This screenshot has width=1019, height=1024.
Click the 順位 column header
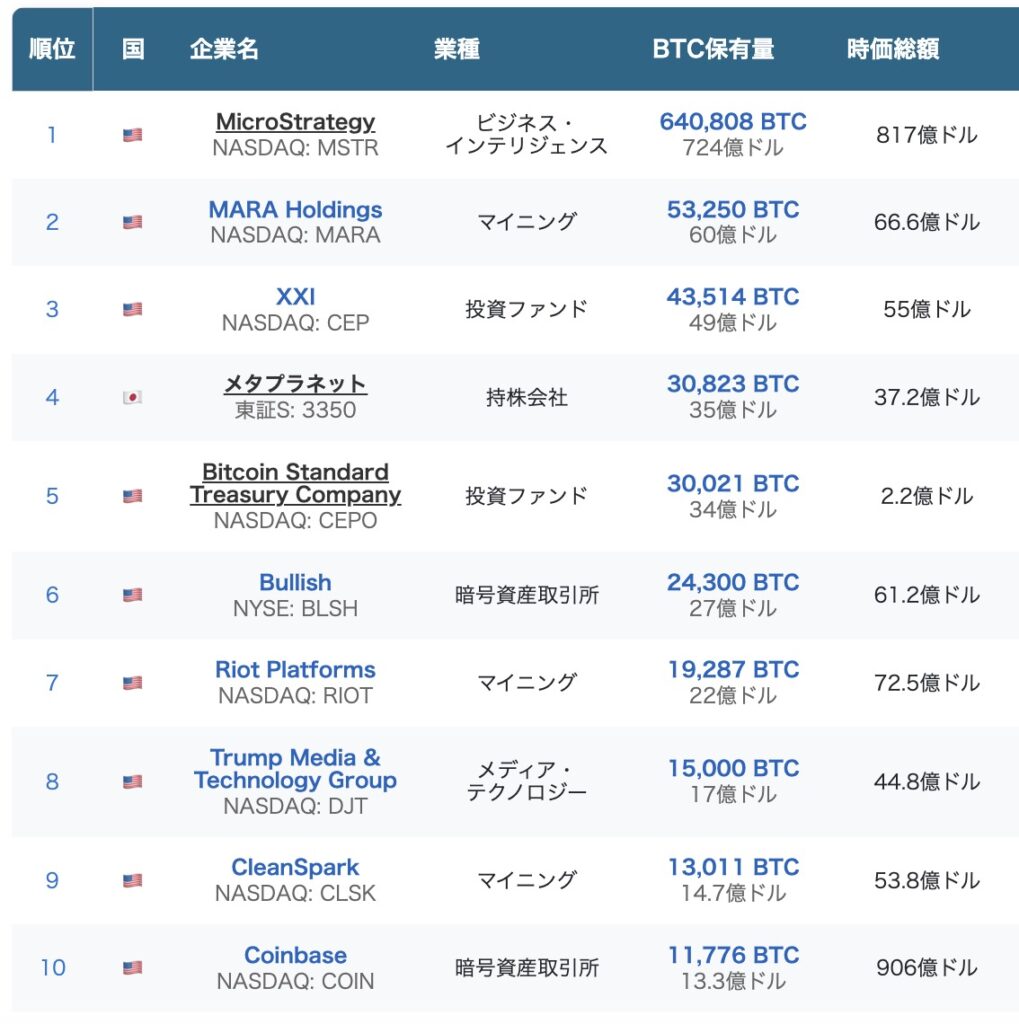[x=52, y=49]
